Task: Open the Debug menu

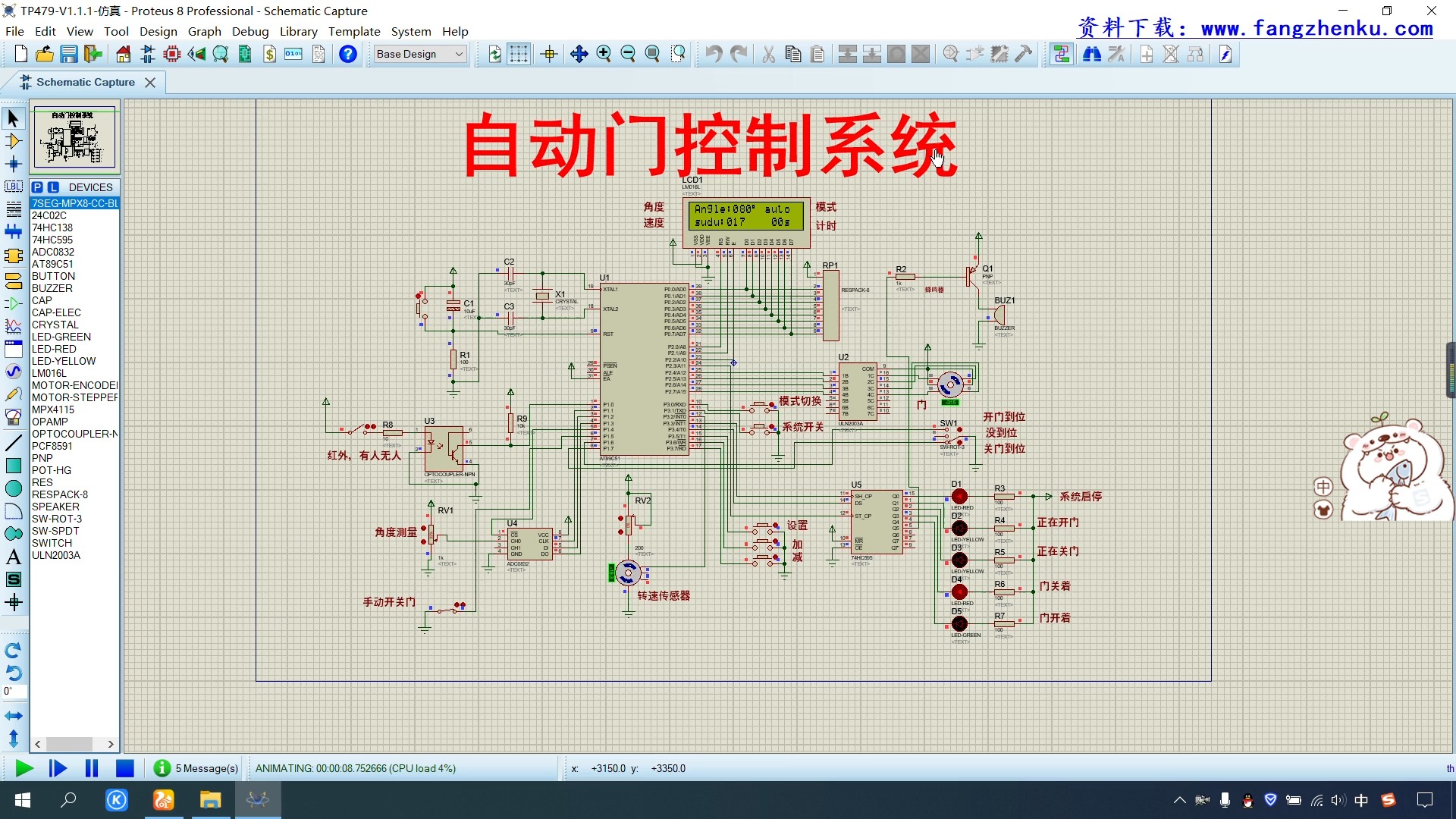Action: 250,31
